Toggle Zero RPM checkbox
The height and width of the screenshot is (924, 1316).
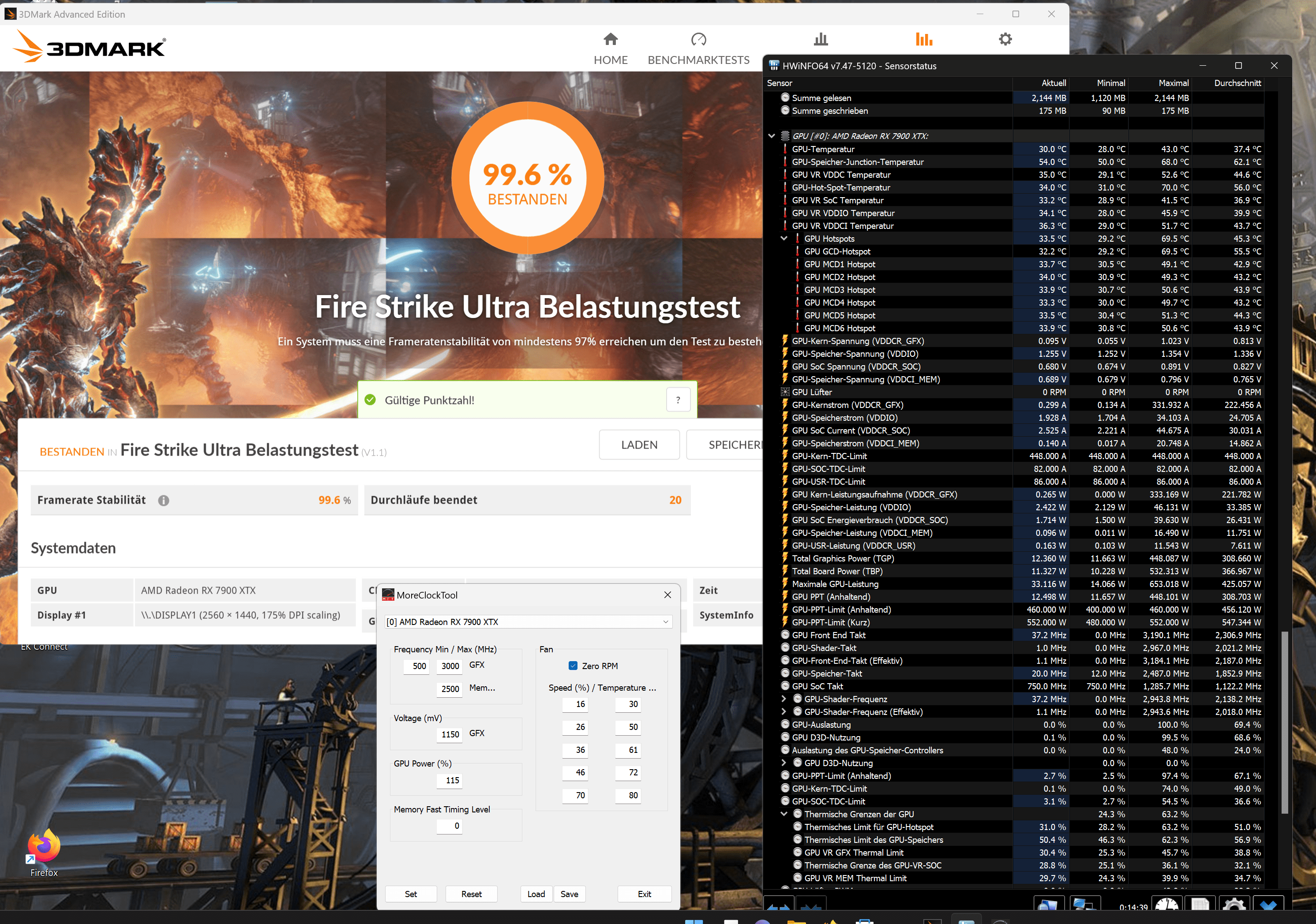click(573, 666)
